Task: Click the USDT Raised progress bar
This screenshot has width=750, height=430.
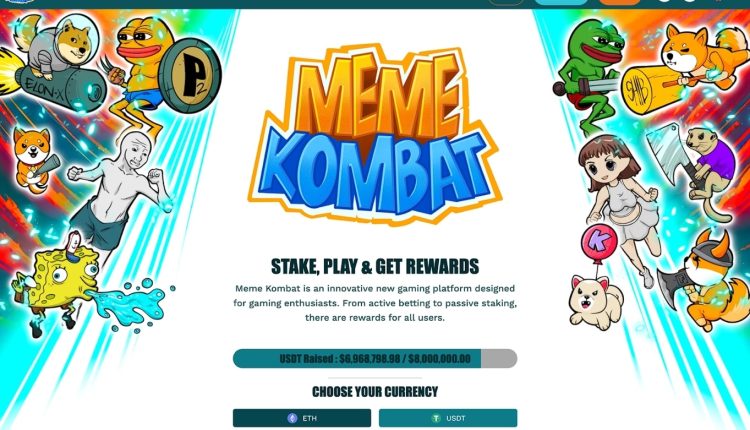Action: (375, 359)
